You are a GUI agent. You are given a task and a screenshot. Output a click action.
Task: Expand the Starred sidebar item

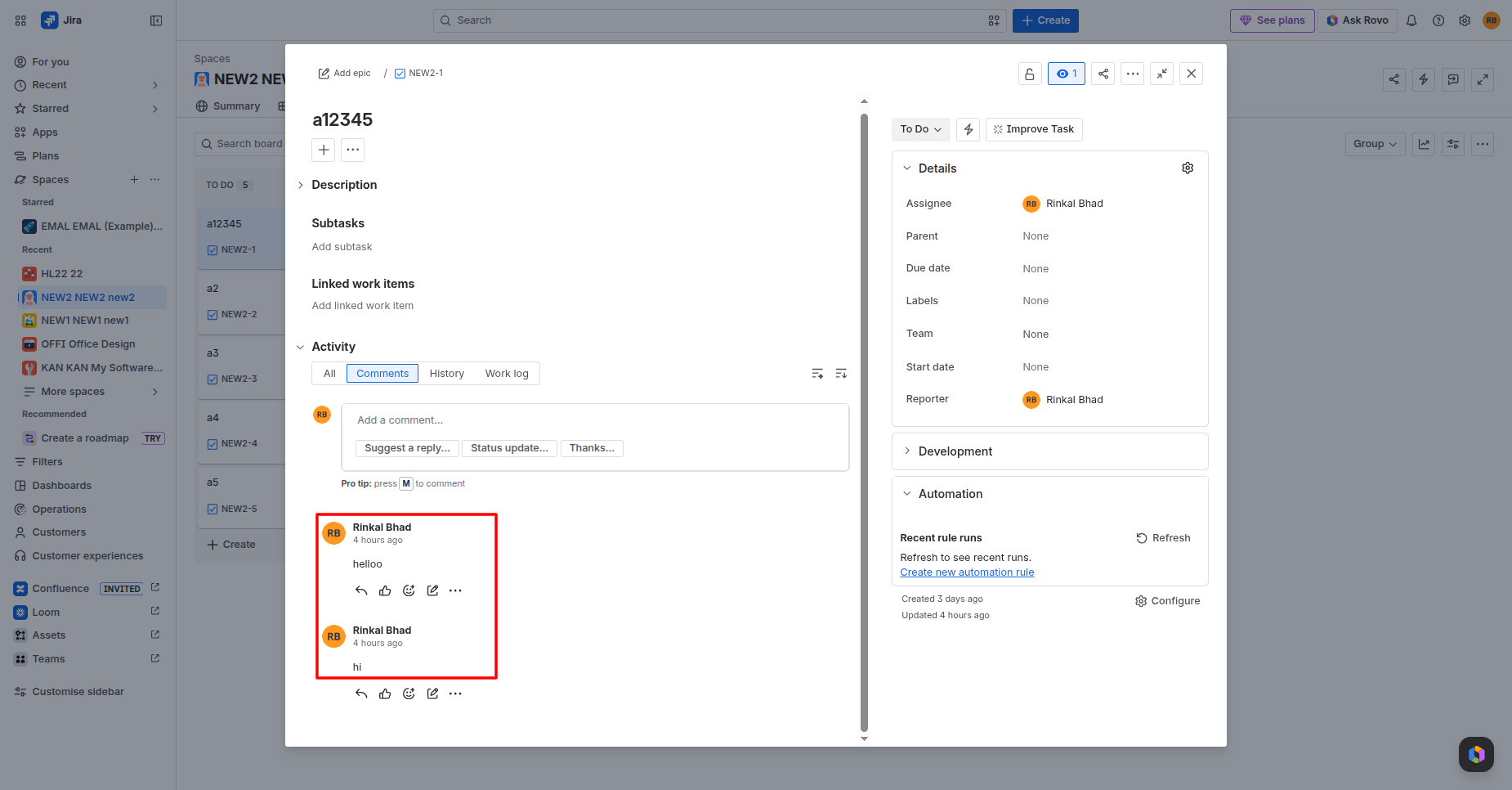click(155, 109)
